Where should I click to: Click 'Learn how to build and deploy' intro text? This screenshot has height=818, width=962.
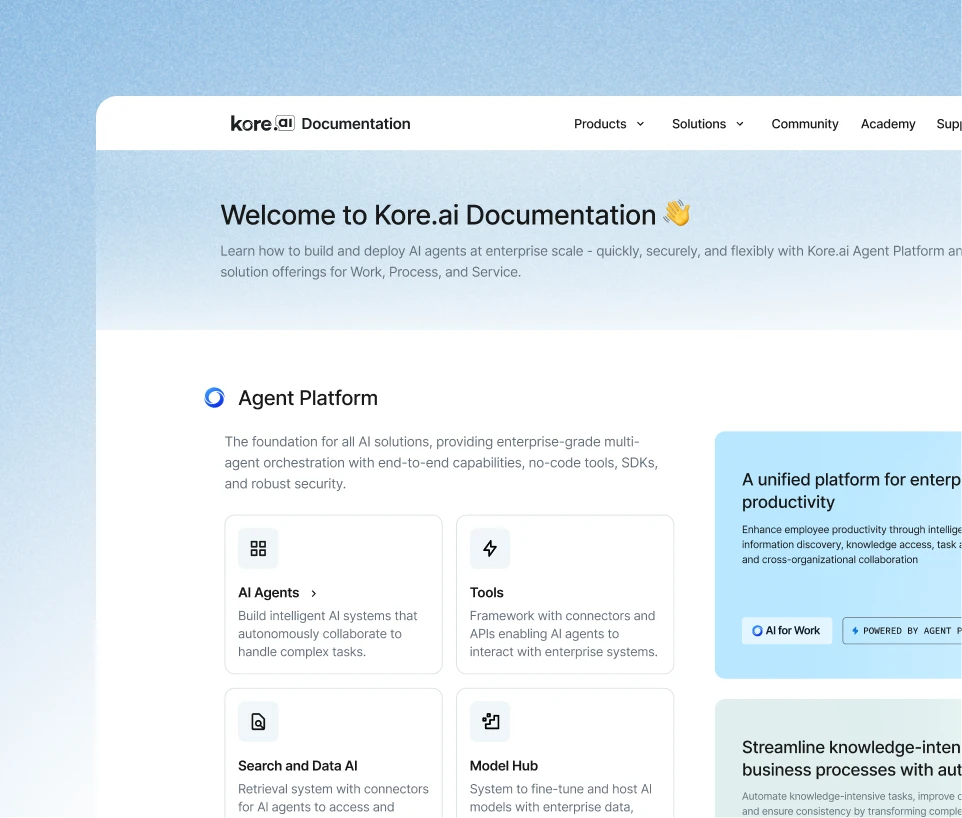(591, 261)
